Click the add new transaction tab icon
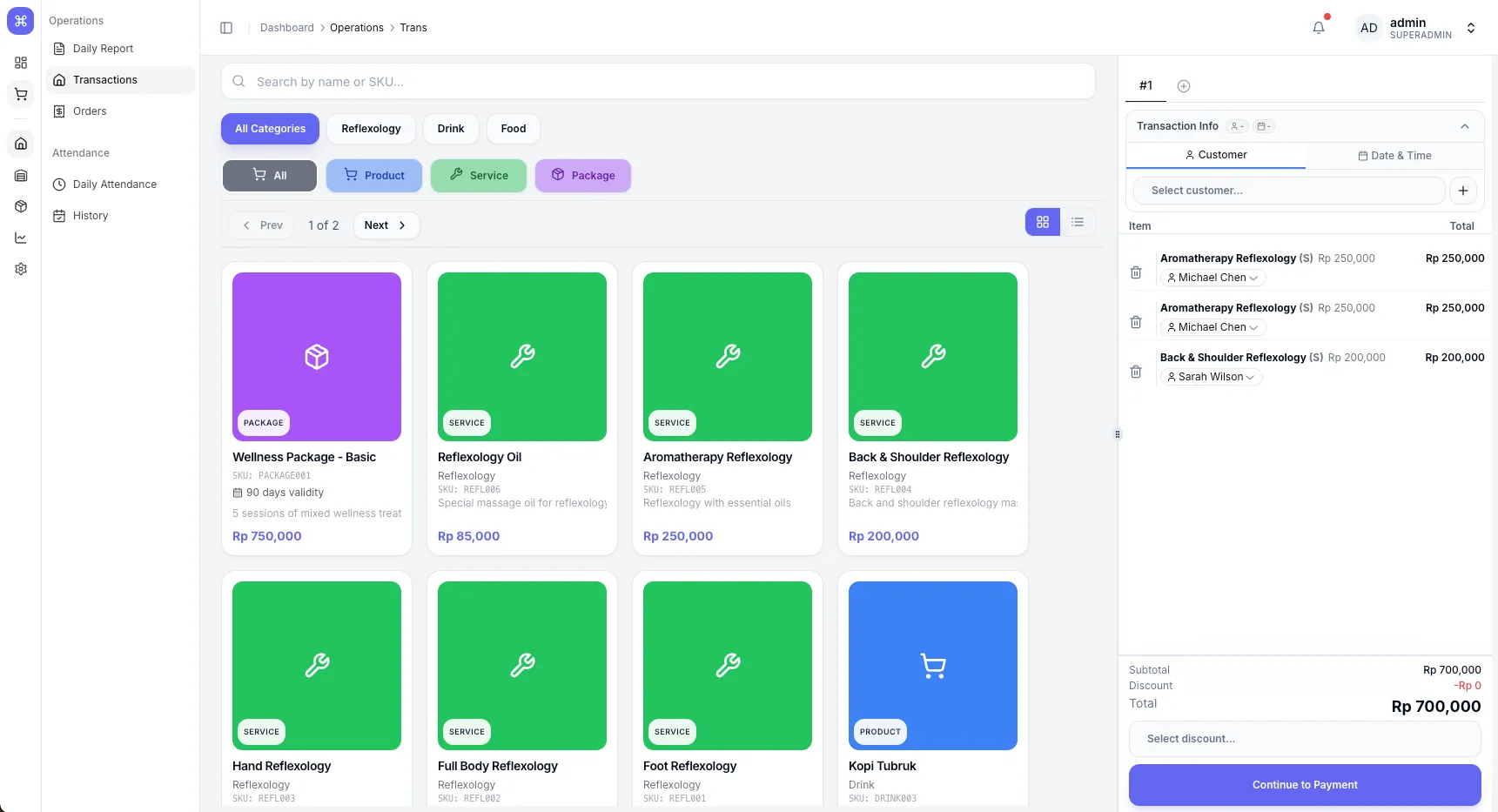The height and width of the screenshot is (812, 1498). 1184,86
